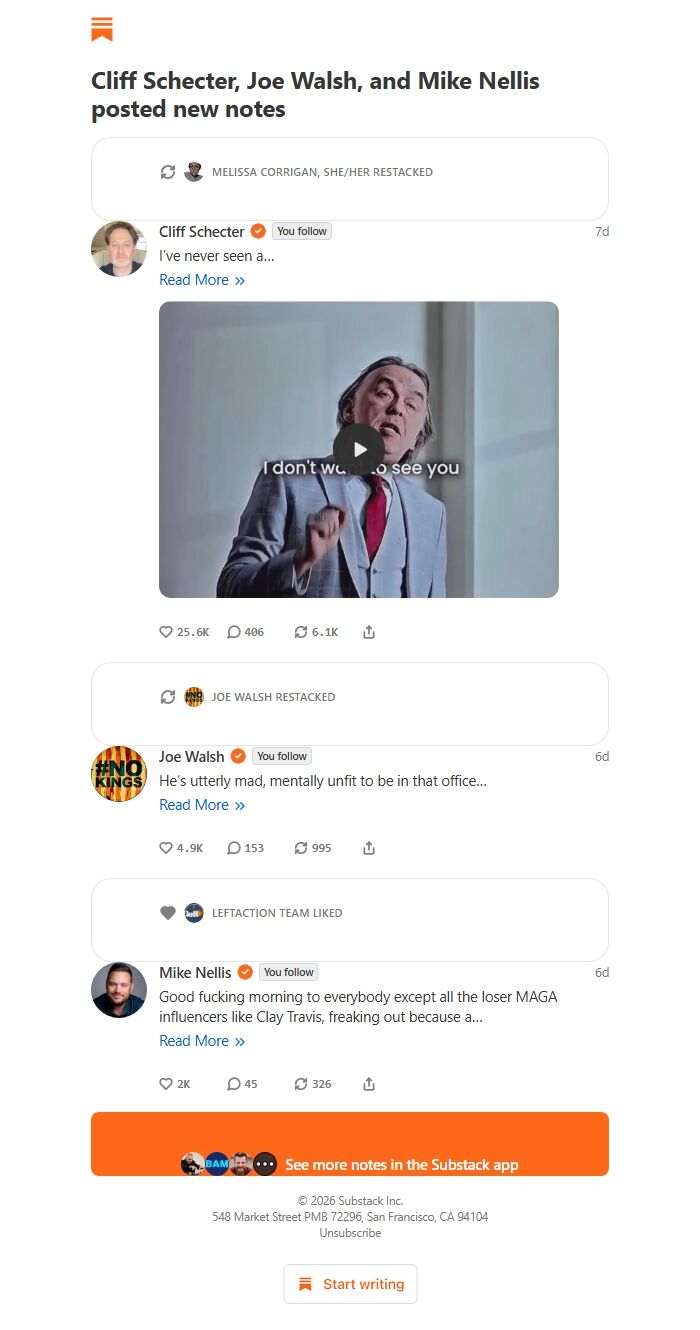Open Joe Walsh's No Kings avatar
The height and width of the screenshot is (1330, 700).
119,773
